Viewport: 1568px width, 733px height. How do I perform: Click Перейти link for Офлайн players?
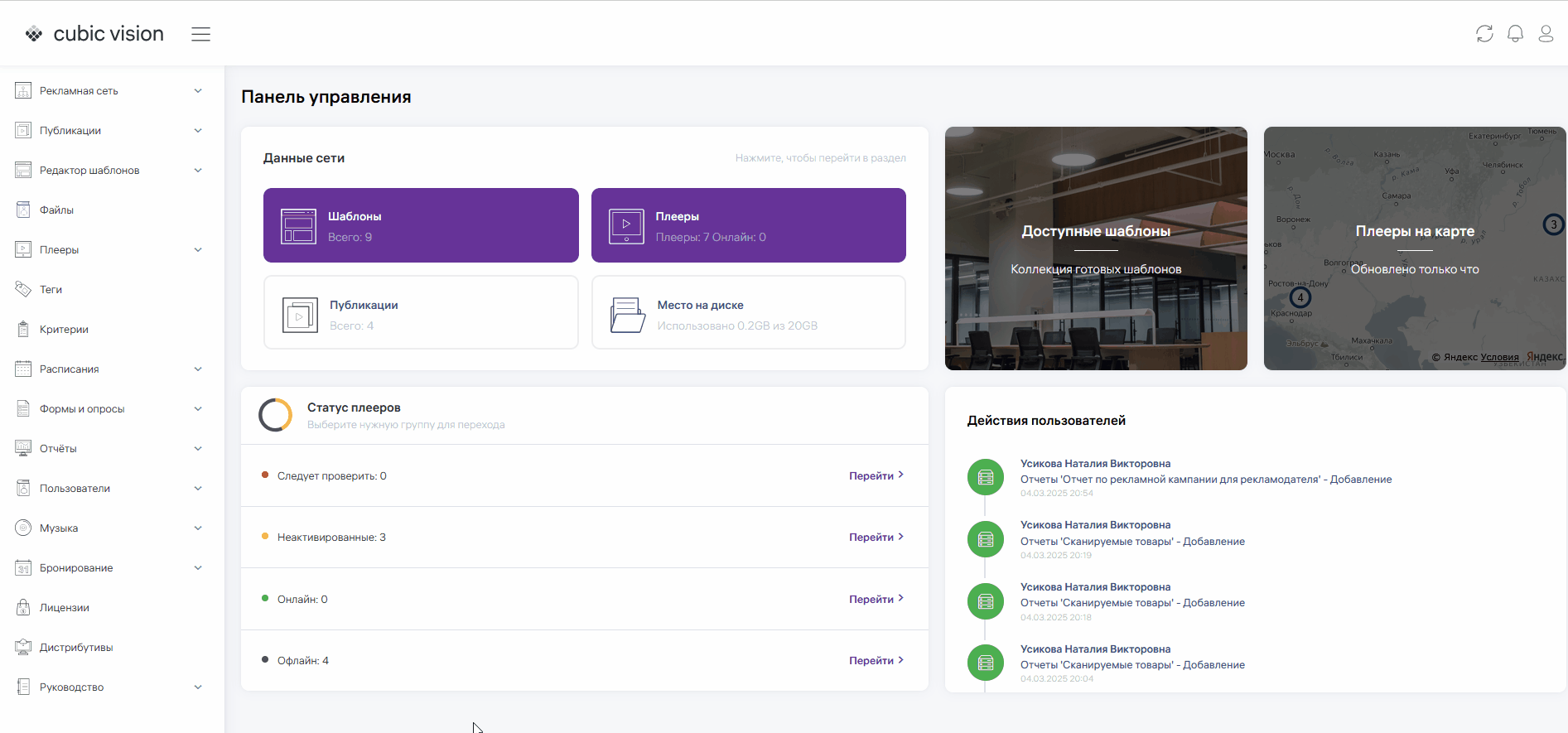tap(876, 661)
